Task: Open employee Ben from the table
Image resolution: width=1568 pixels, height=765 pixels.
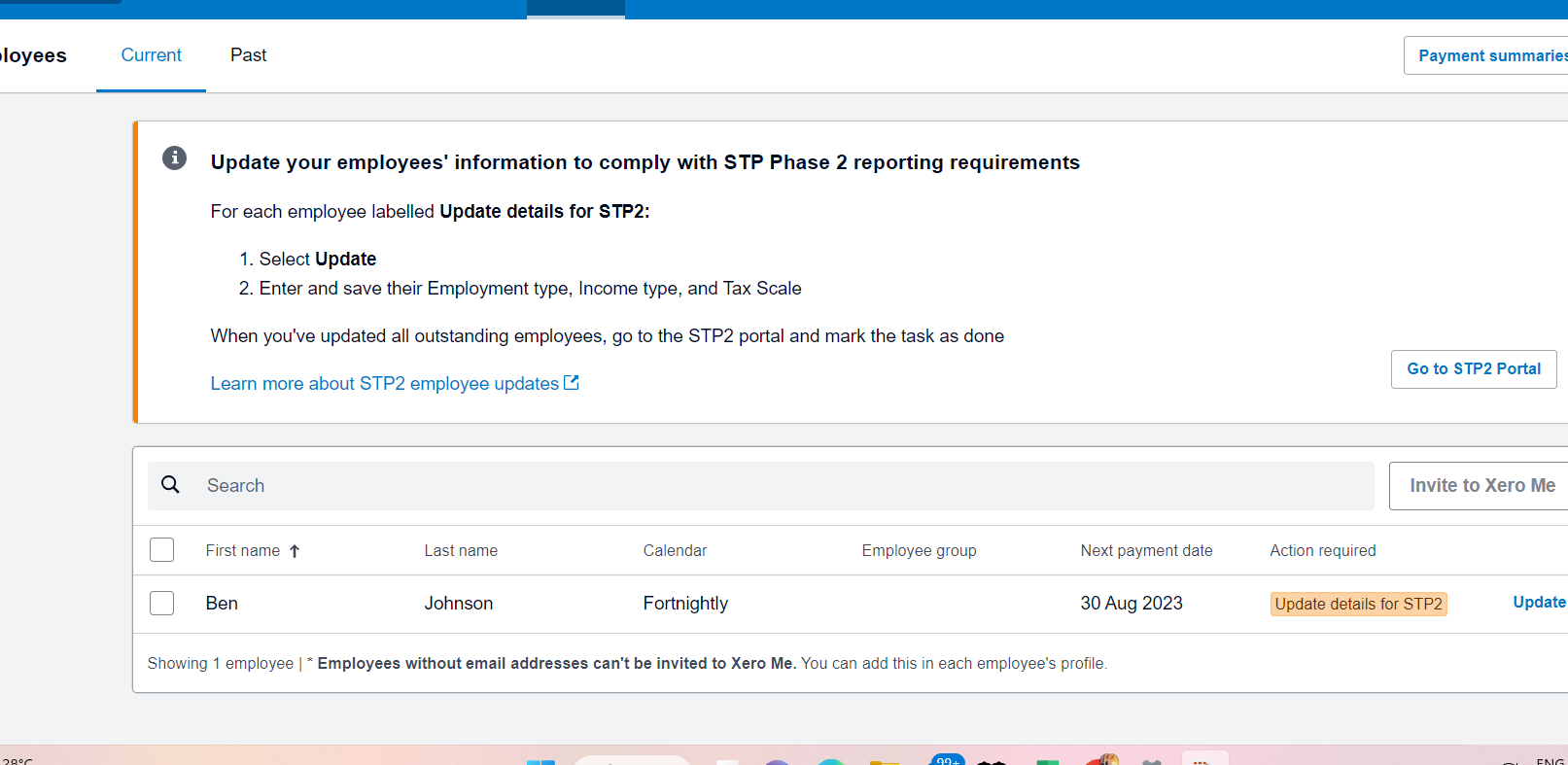Action: tap(222, 603)
